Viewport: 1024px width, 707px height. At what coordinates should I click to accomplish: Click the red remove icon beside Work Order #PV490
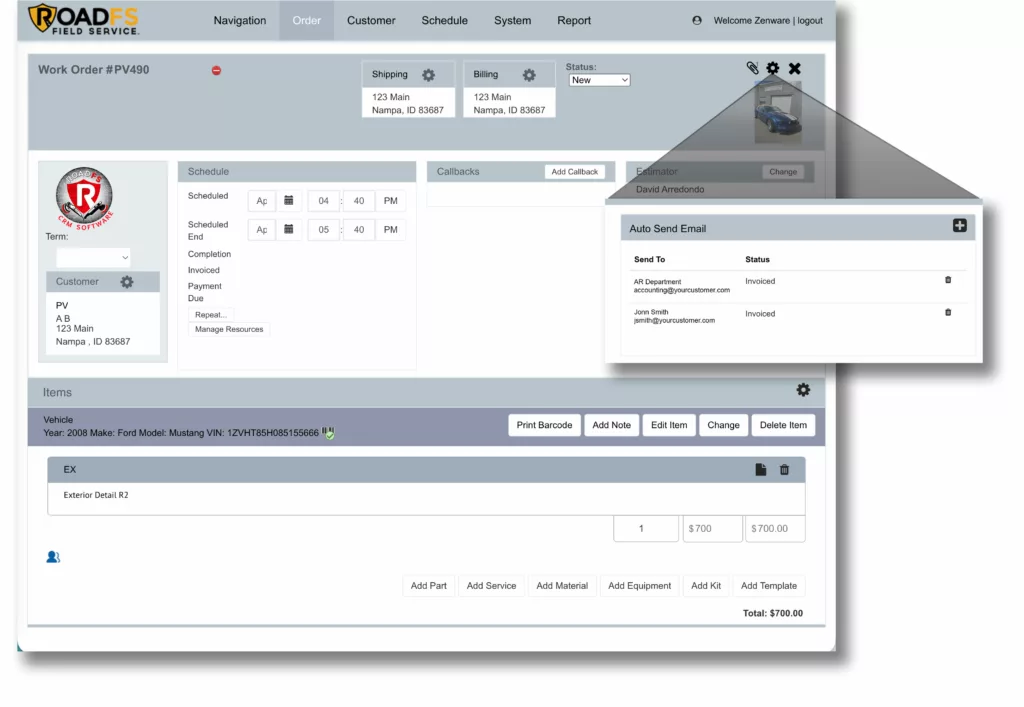[x=216, y=71]
